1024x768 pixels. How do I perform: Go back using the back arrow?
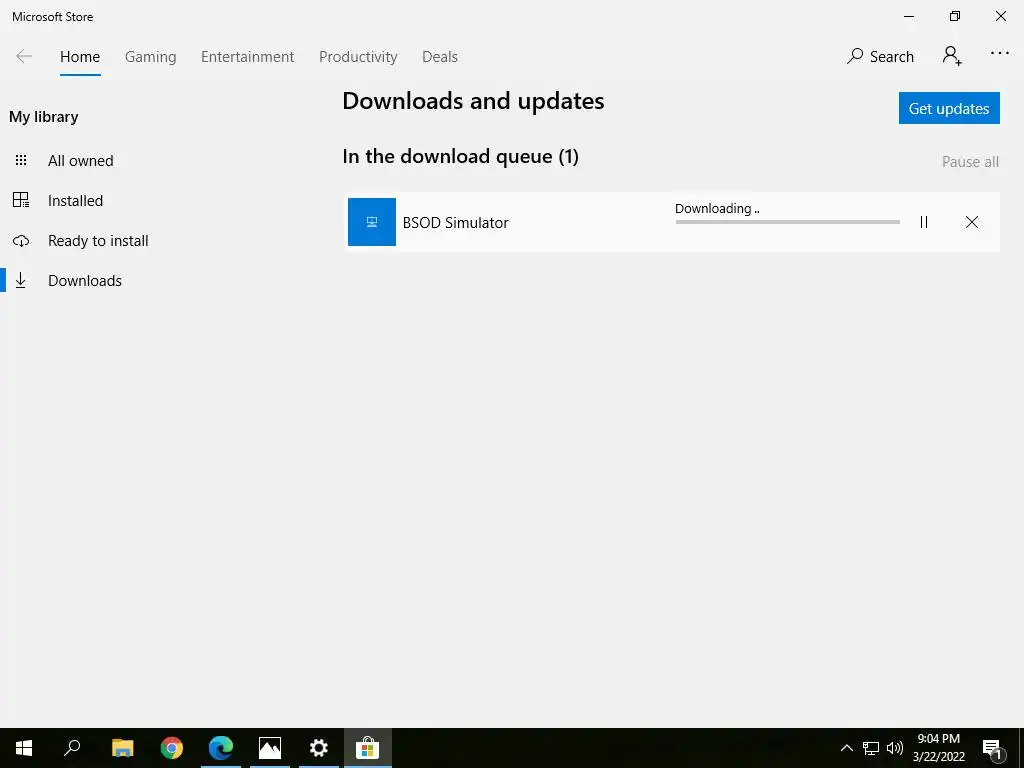24,56
